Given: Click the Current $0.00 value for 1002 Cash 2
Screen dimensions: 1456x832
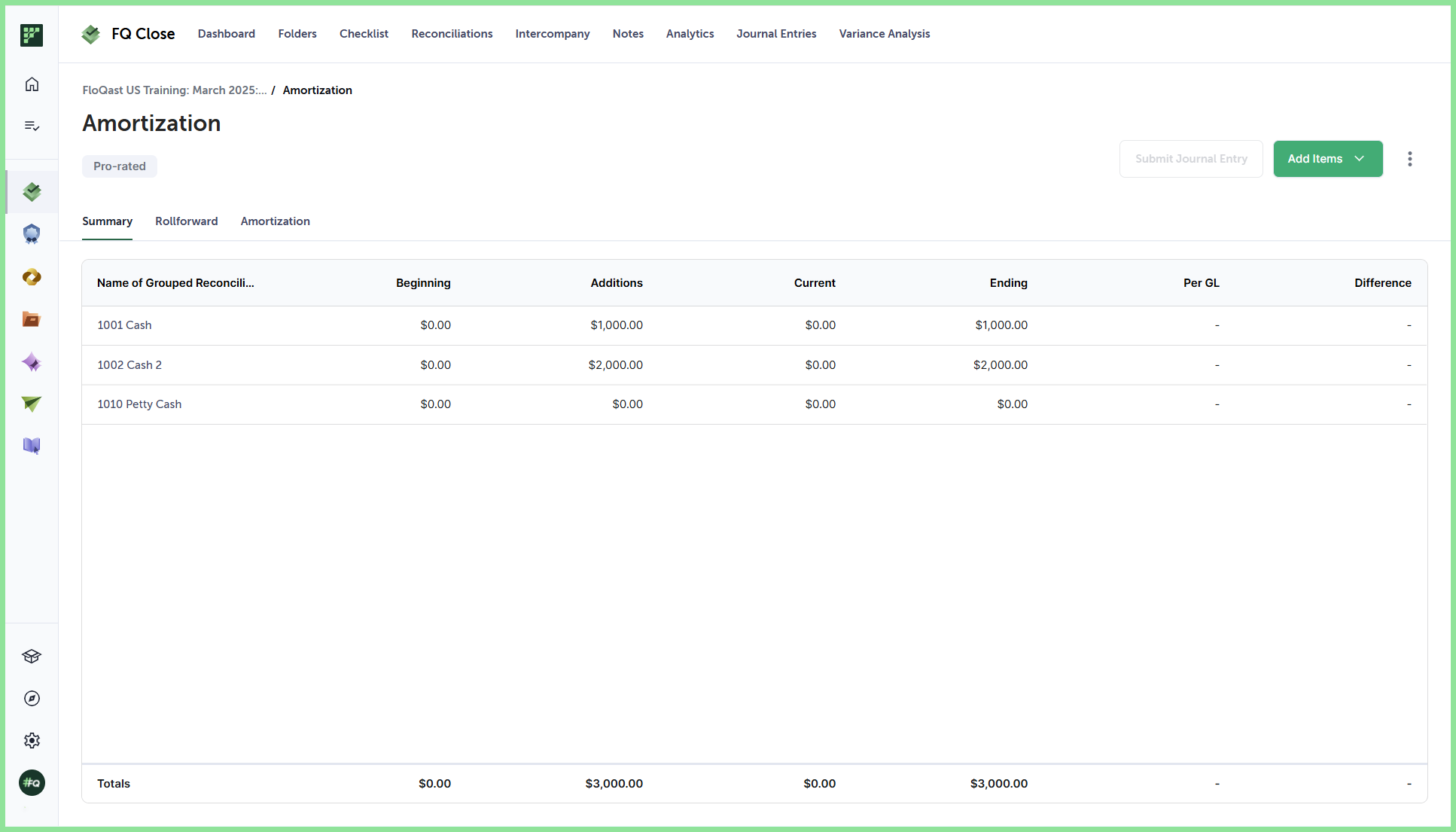Looking at the screenshot, I should point(821,365).
